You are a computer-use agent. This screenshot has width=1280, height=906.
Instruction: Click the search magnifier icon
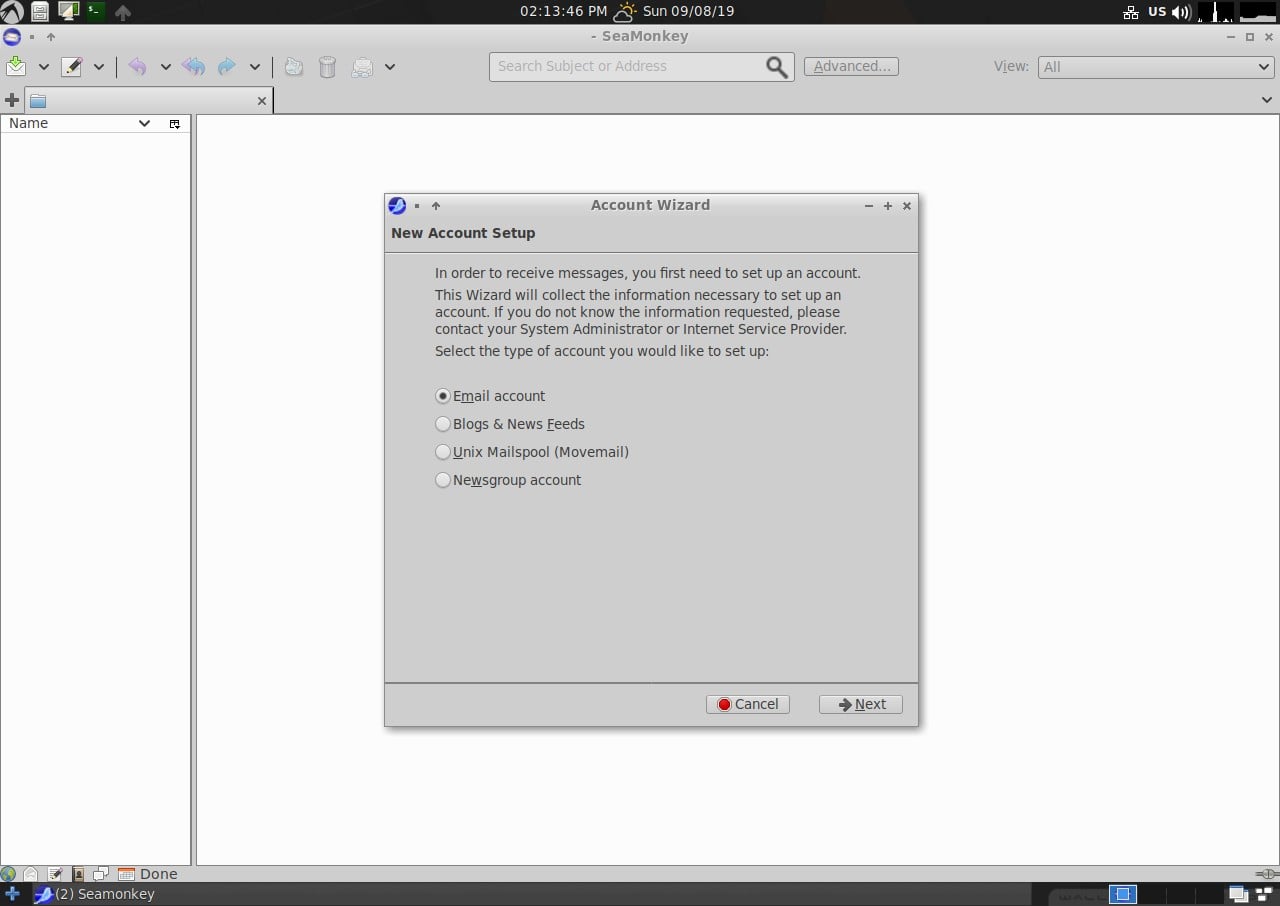(x=777, y=67)
